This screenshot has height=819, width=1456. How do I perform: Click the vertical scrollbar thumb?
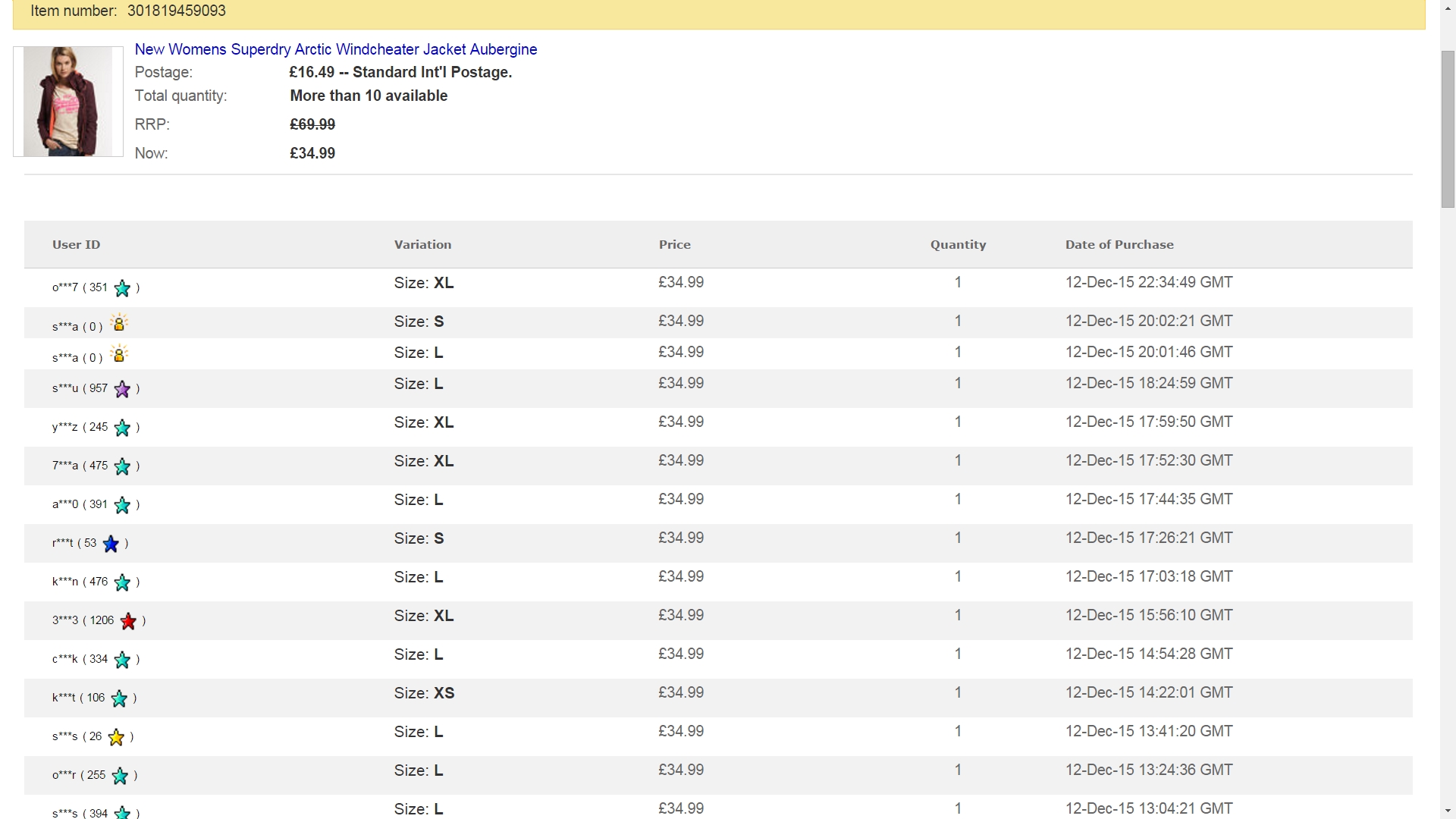1448,129
